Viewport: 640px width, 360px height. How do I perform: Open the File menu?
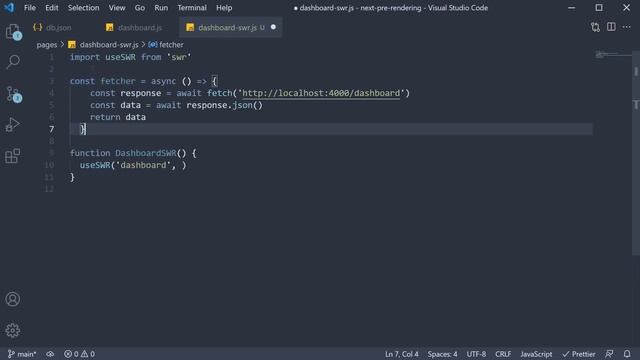(30, 8)
